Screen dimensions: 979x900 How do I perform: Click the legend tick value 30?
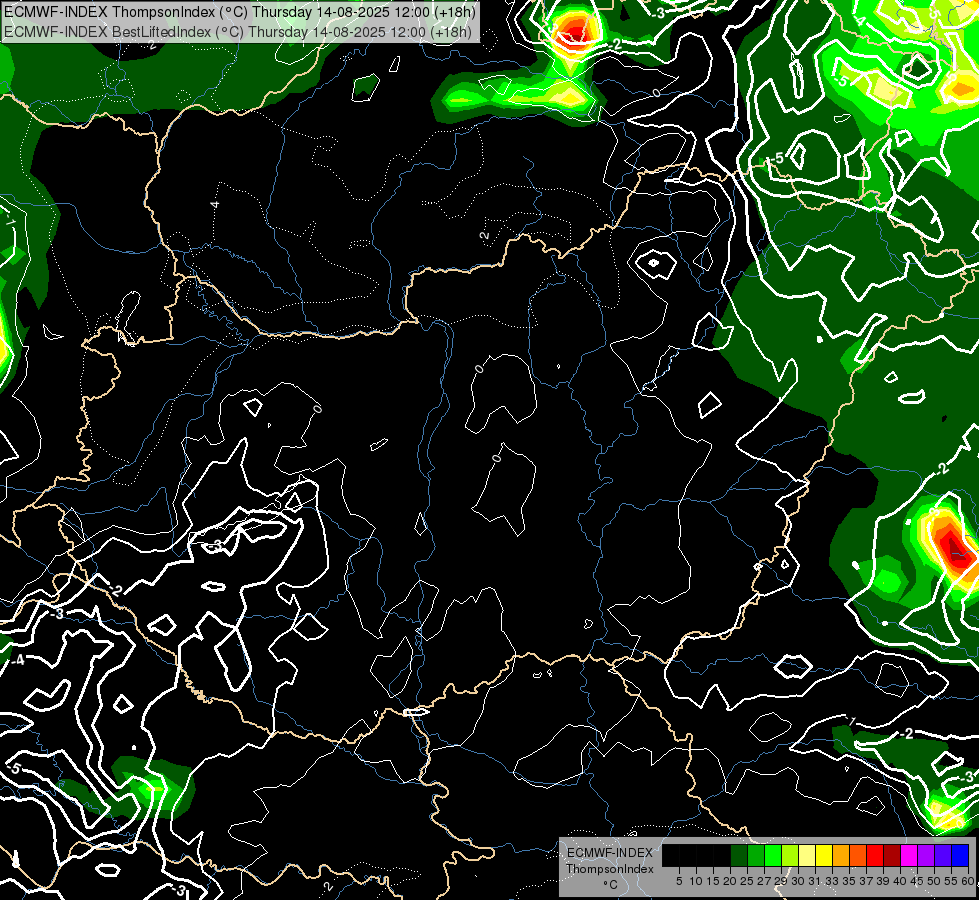(798, 881)
